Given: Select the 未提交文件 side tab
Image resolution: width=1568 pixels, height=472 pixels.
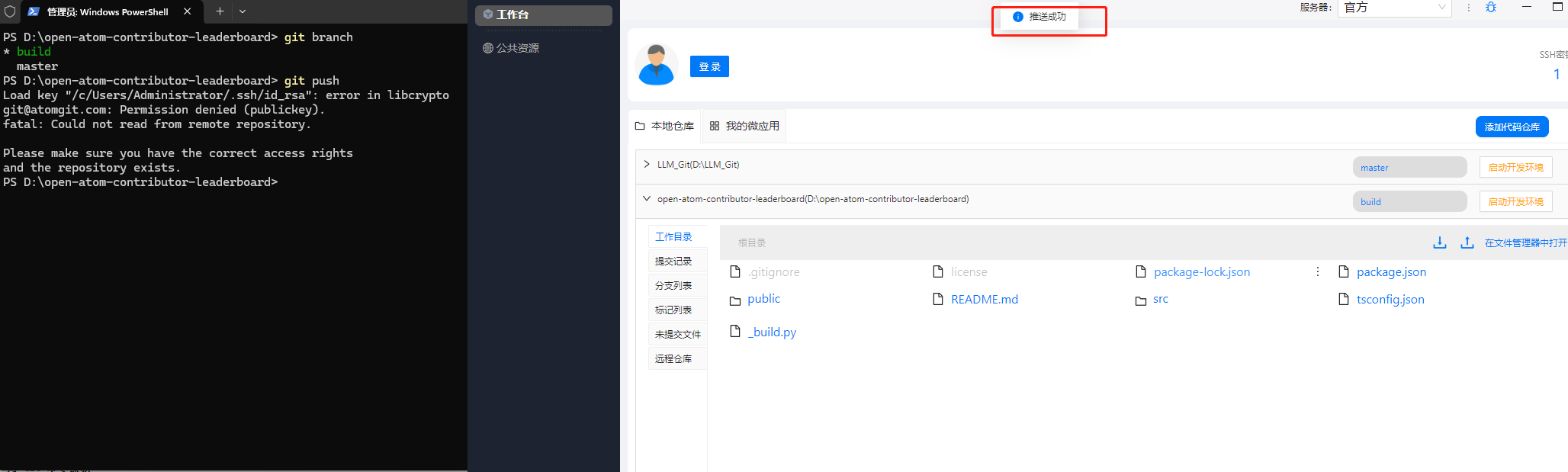Looking at the screenshot, I should (x=677, y=335).
